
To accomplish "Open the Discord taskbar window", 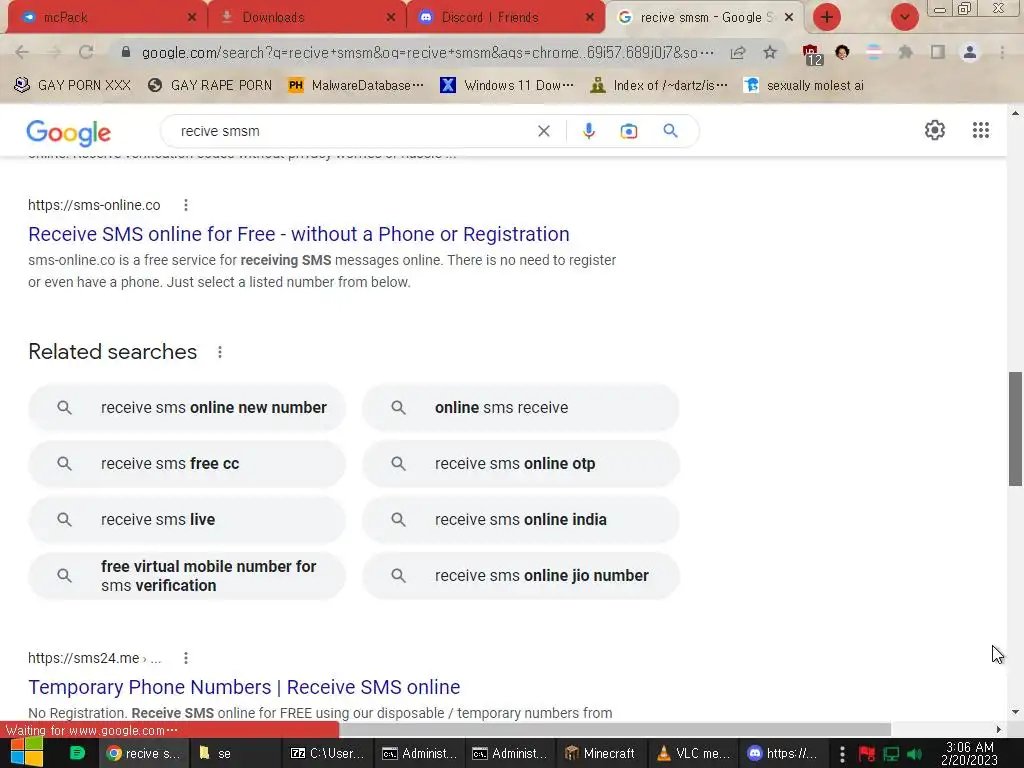I will pyautogui.click(x=782, y=753).
